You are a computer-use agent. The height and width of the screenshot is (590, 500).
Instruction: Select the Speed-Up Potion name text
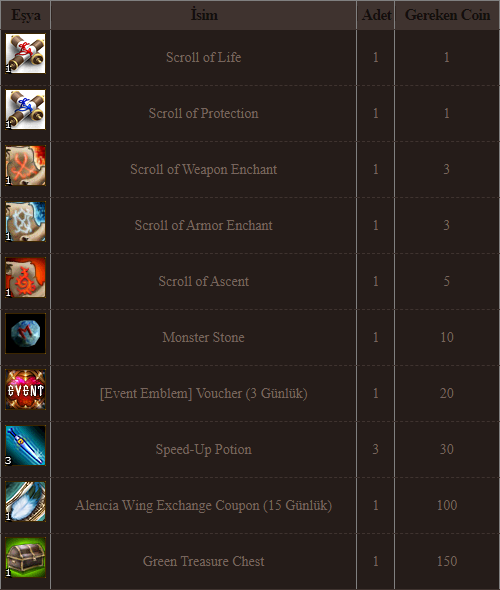[204, 449]
